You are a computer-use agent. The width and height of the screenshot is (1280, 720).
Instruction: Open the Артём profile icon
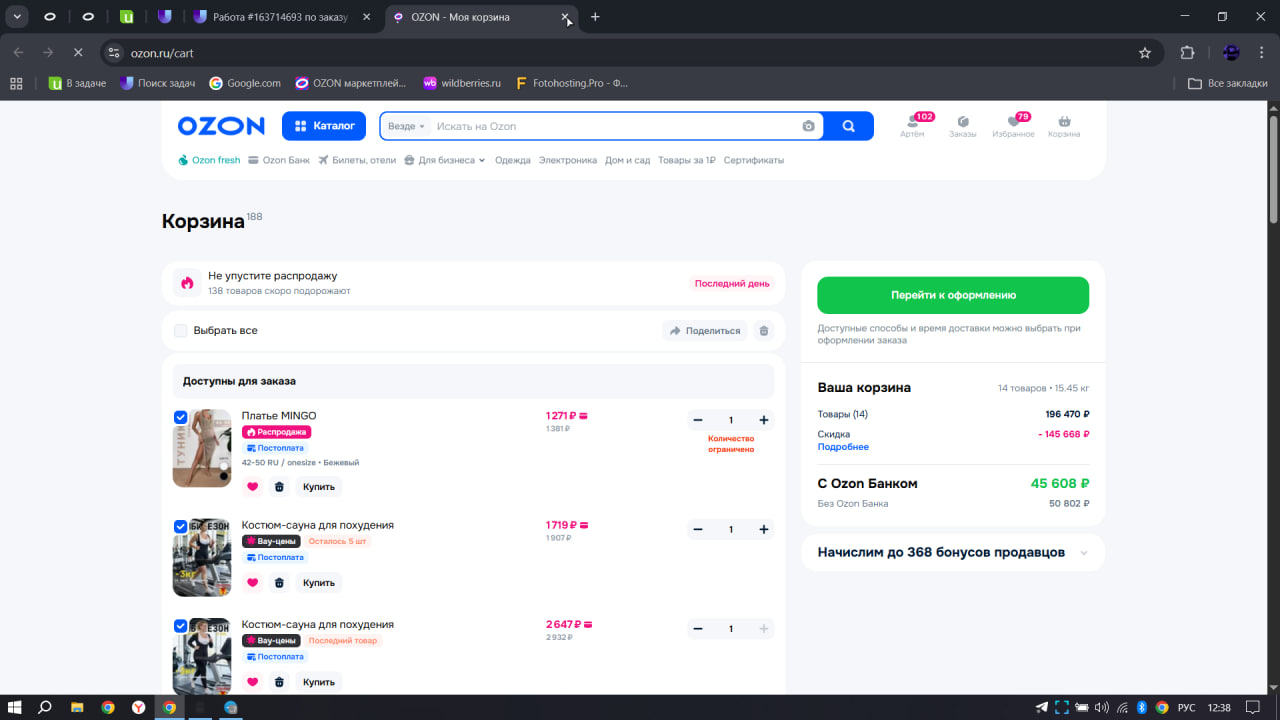click(x=912, y=125)
